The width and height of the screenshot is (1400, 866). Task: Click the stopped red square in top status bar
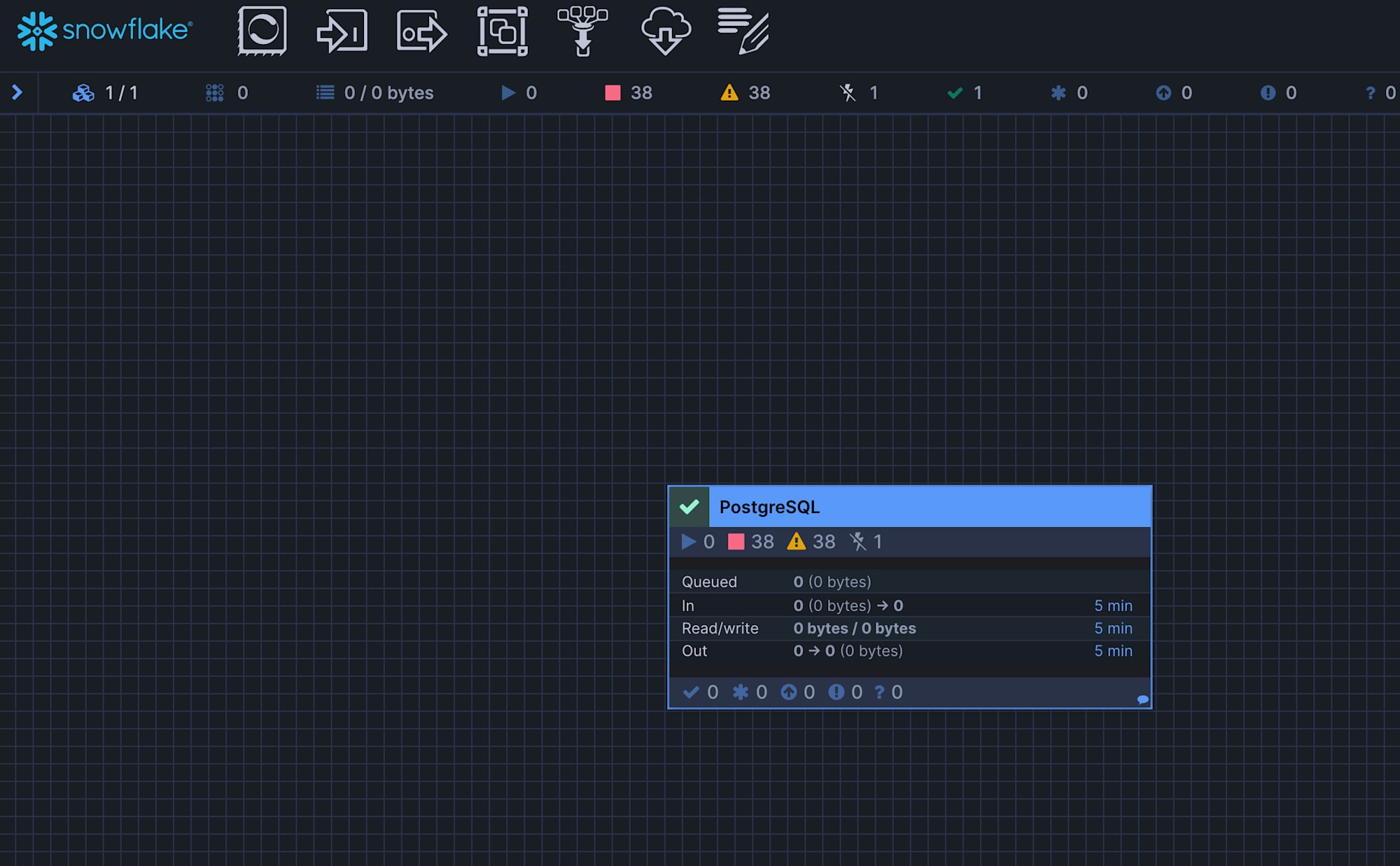[x=612, y=92]
